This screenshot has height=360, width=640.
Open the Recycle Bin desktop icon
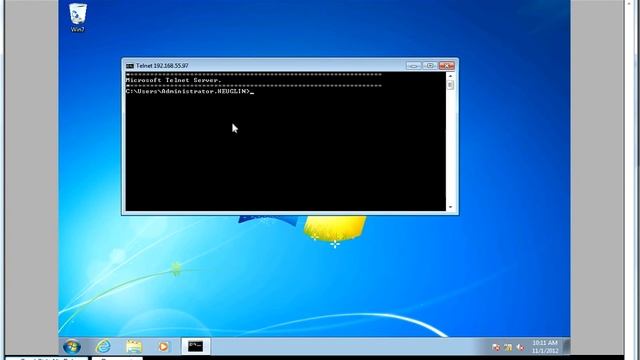(x=78, y=17)
